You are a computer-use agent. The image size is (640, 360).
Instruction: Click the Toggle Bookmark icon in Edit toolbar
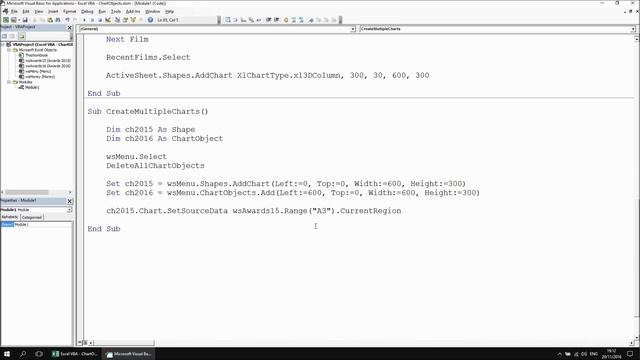tap(311, 20)
